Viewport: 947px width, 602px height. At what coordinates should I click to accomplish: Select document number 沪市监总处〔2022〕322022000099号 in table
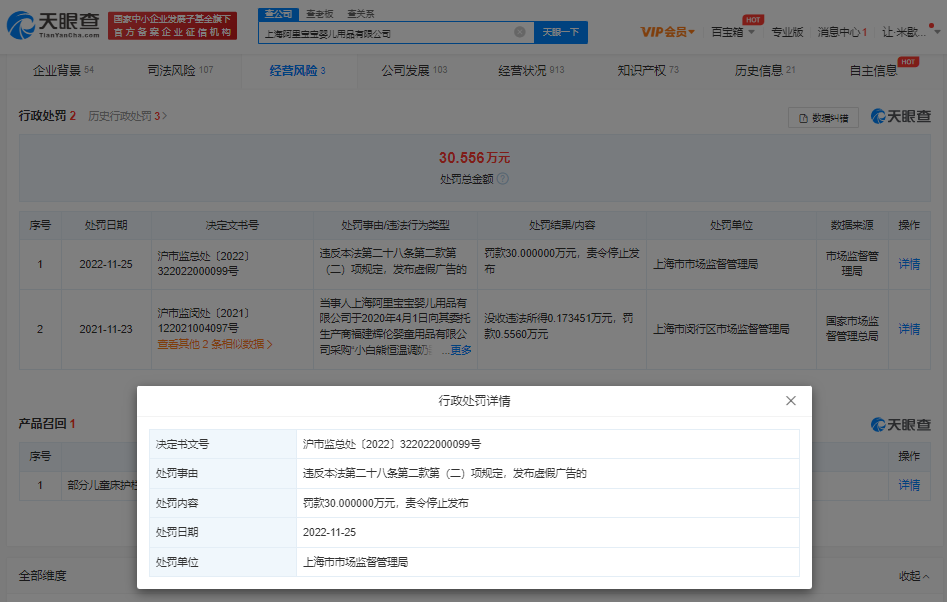coord(204,264)
